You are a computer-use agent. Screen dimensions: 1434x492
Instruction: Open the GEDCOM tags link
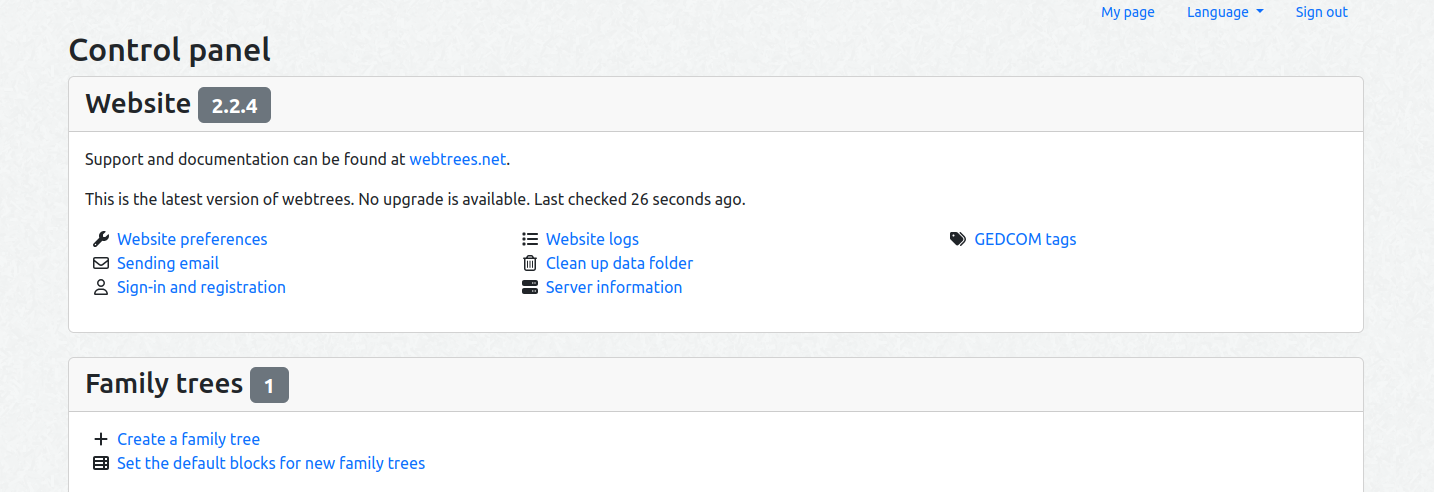point(1025,239)
